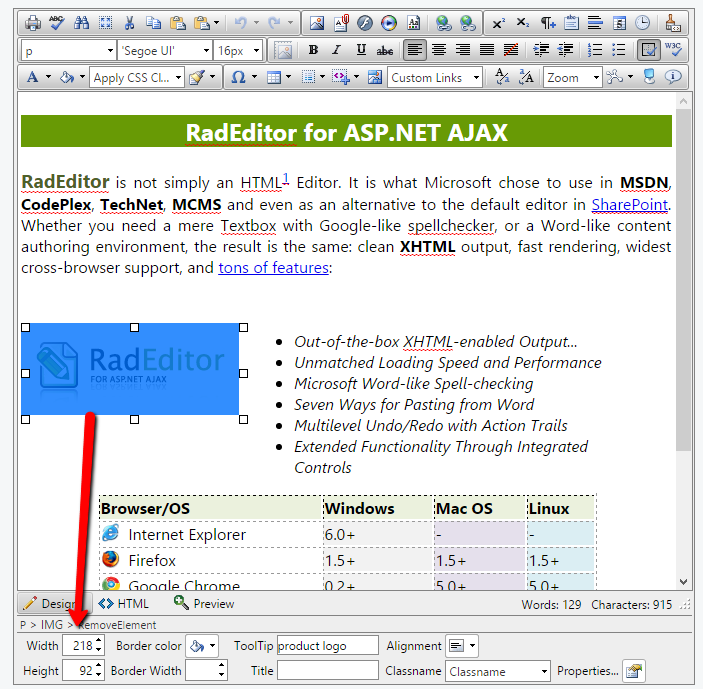The height and width of the screenshot is (689, 703).
Task: Select the RadEditor logo image
Action: 130,369
